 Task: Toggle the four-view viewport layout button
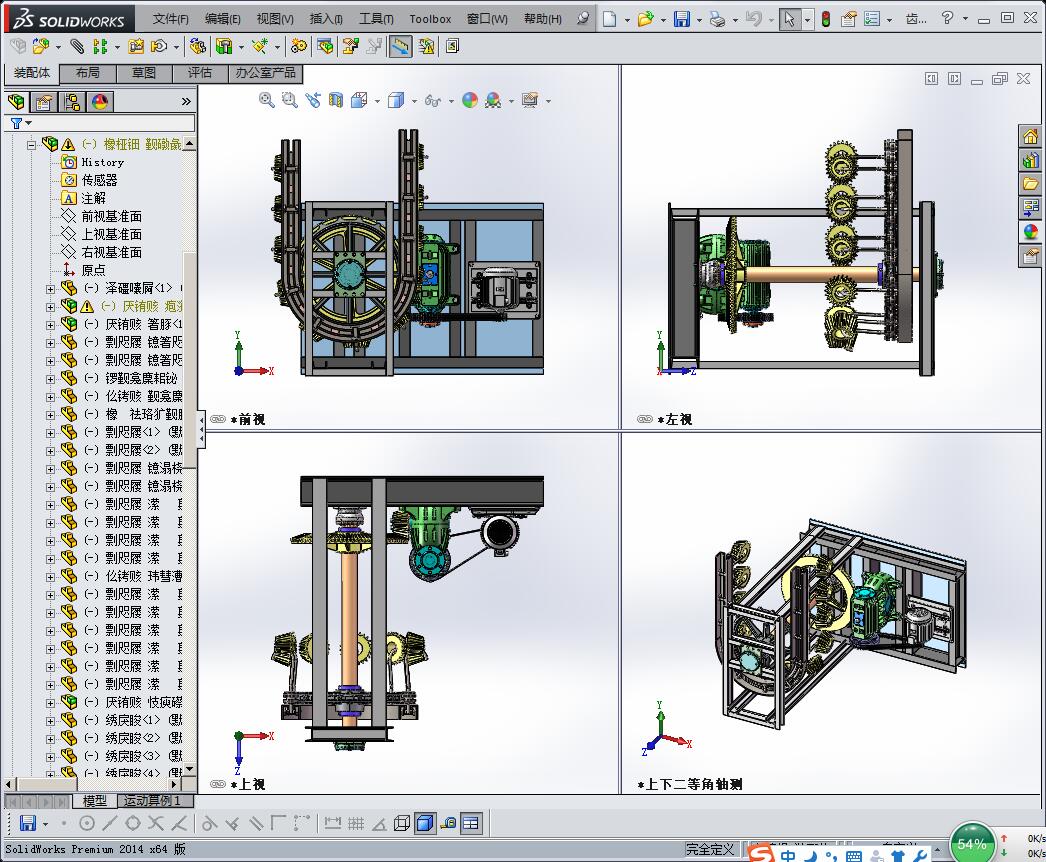[x=471, y=823]
